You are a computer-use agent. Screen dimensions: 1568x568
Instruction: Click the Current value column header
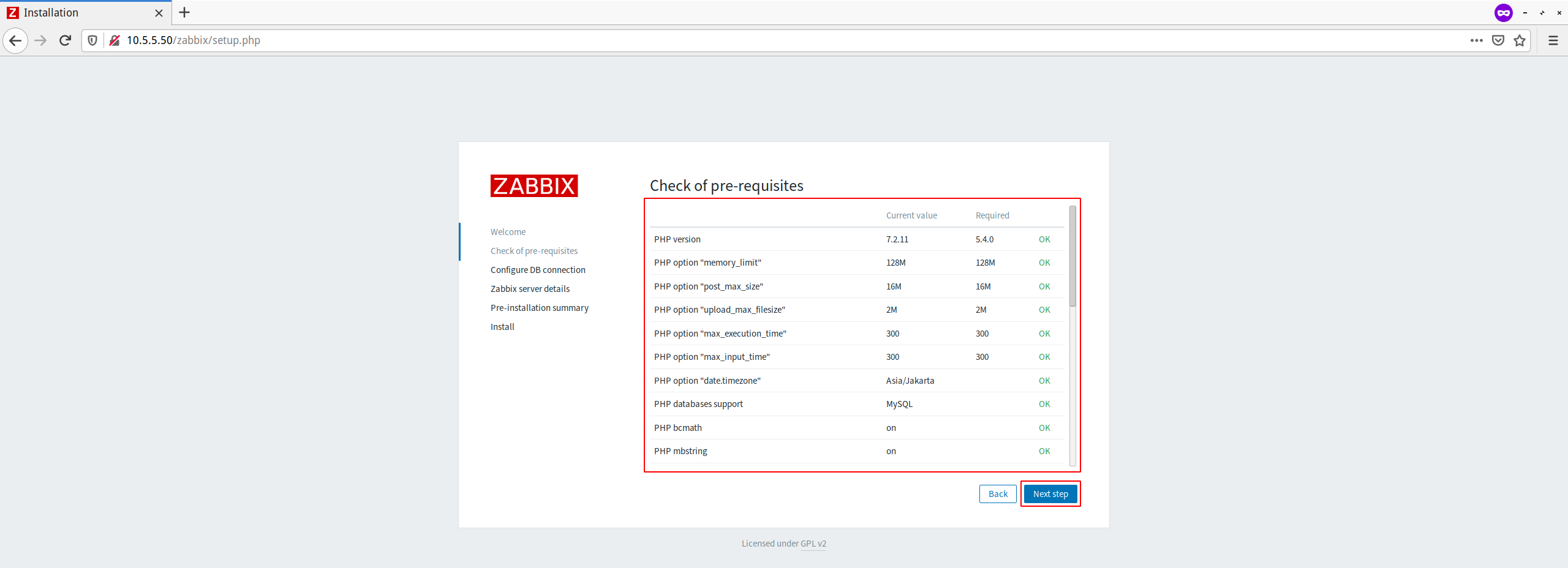tap(911, 215)
